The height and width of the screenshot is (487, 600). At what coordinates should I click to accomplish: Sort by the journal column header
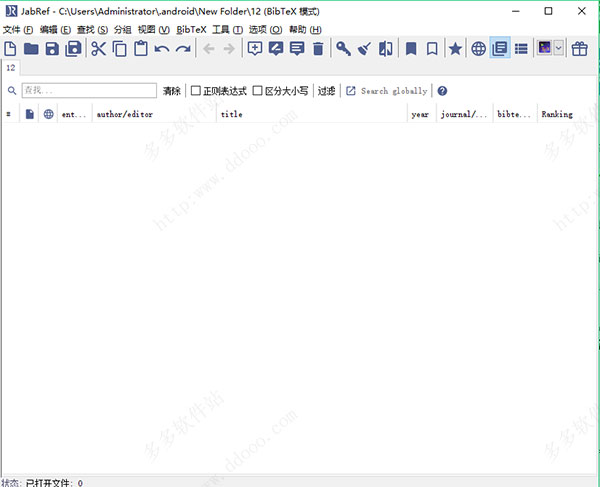(465, 114)
